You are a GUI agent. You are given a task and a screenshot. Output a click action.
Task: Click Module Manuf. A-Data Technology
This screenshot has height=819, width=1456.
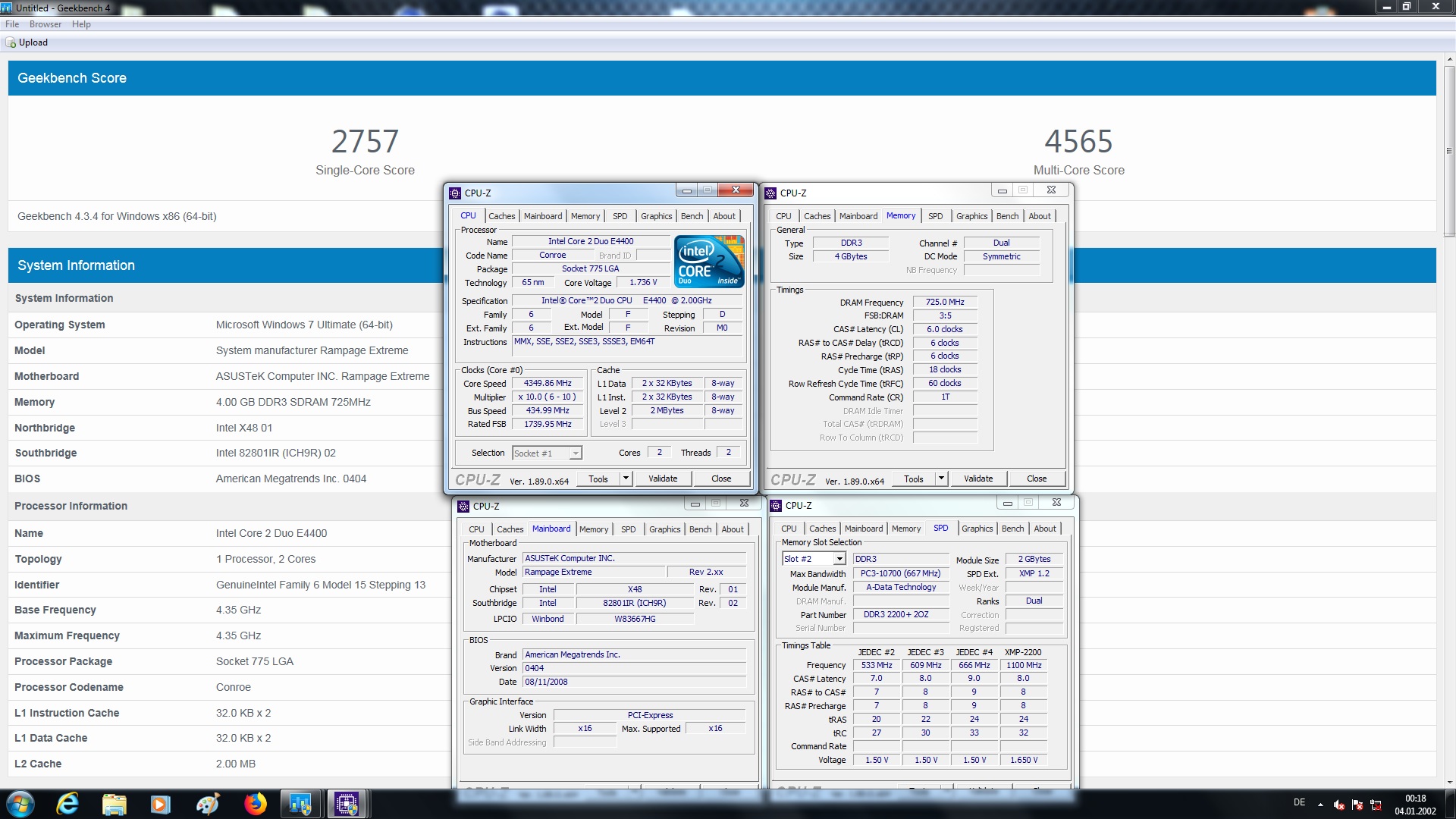(x=901, y=588)
